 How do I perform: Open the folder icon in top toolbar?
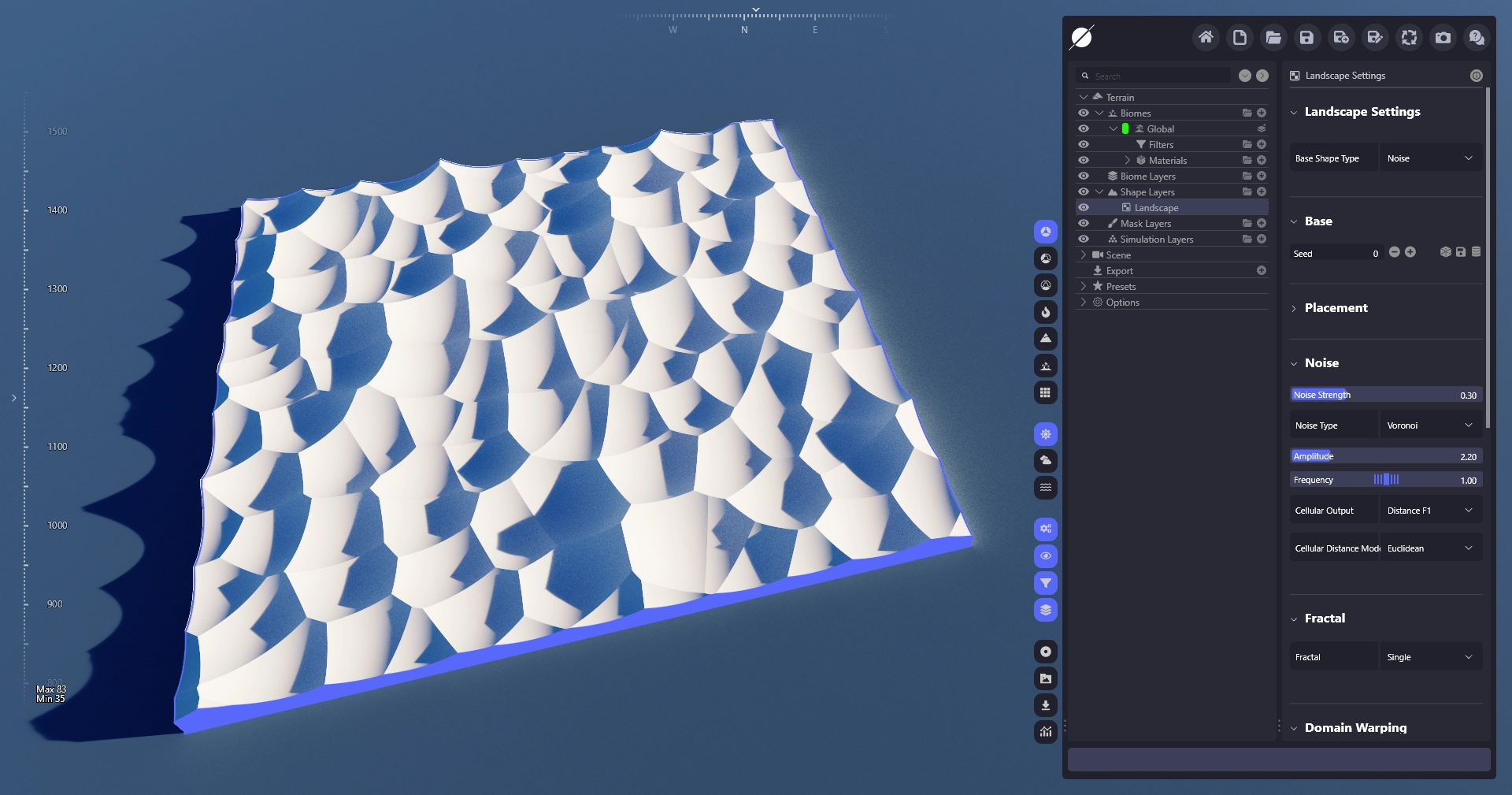pyautogui.click(x=1273, y=37)
